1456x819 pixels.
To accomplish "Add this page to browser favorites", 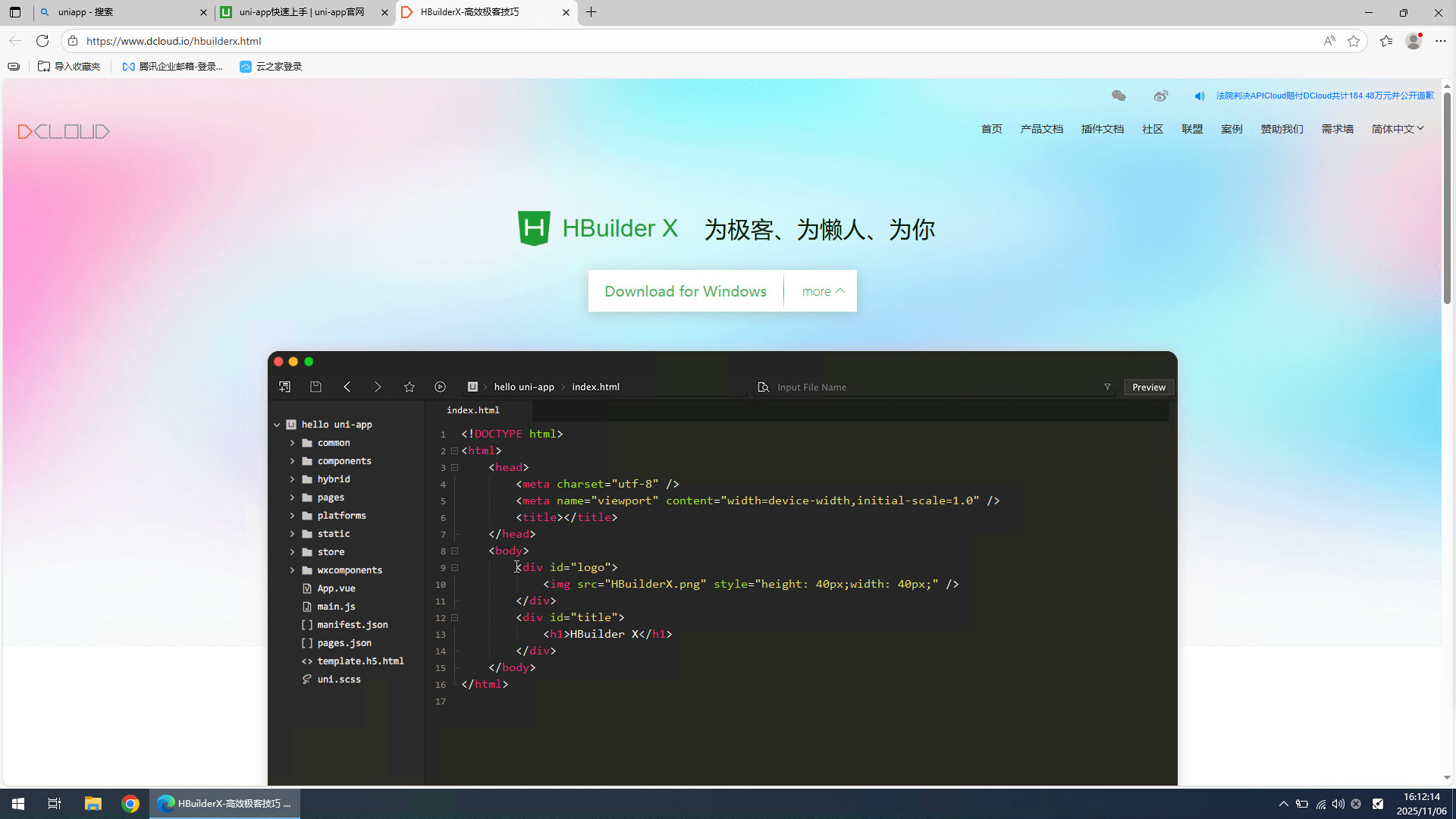I will tap(1354, 41).
